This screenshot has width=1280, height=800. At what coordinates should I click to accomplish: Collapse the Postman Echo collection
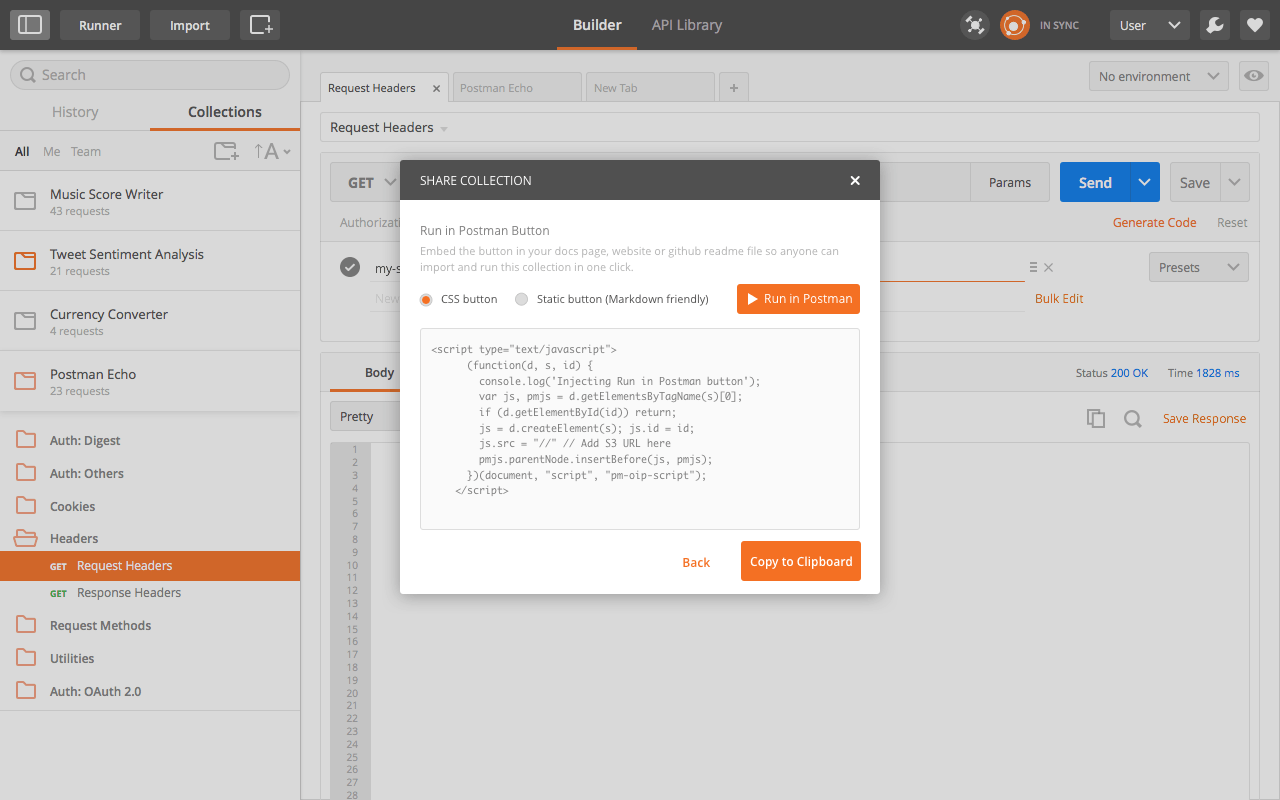[150, 381]
